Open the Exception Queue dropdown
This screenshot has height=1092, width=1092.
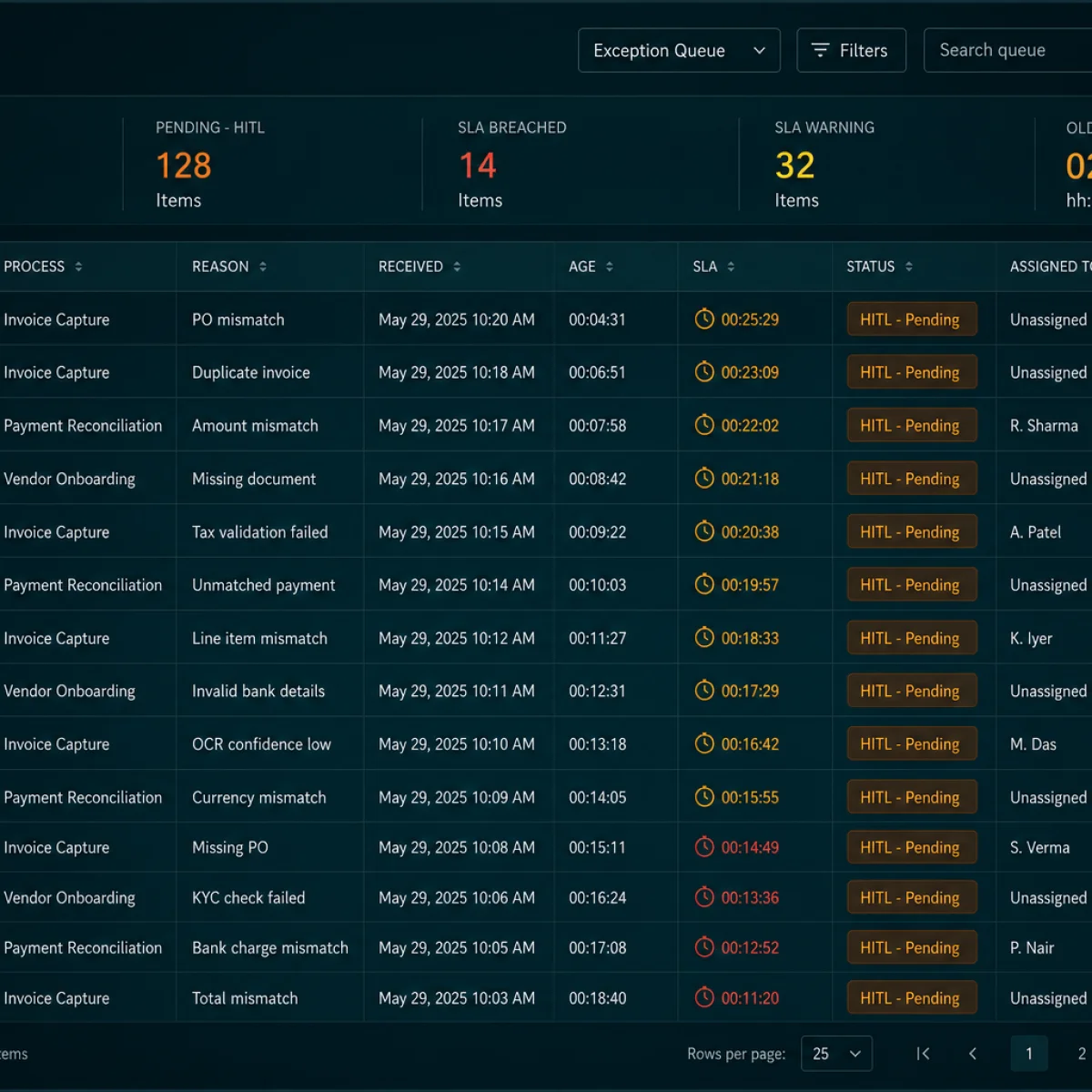click(x=679, y=50)
